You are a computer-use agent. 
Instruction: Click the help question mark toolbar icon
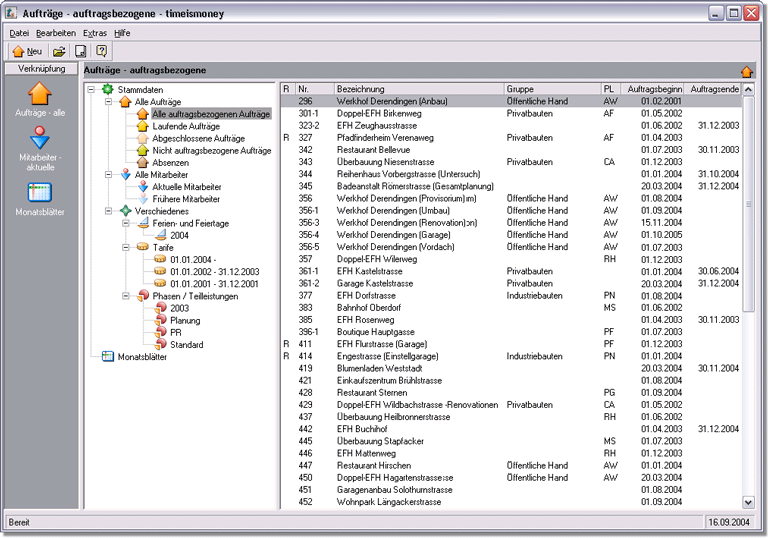pos(101,51)
